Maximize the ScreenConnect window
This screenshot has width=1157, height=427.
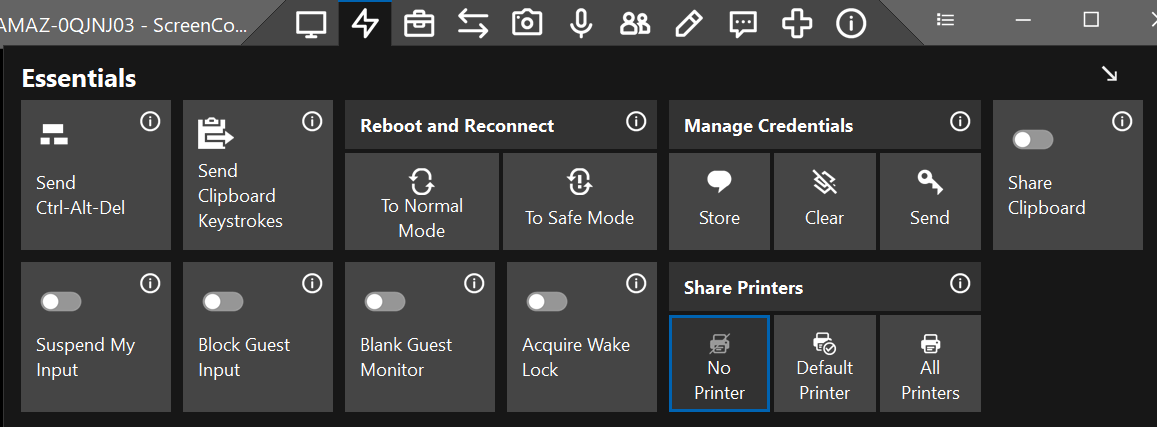tap(1091, 20)
